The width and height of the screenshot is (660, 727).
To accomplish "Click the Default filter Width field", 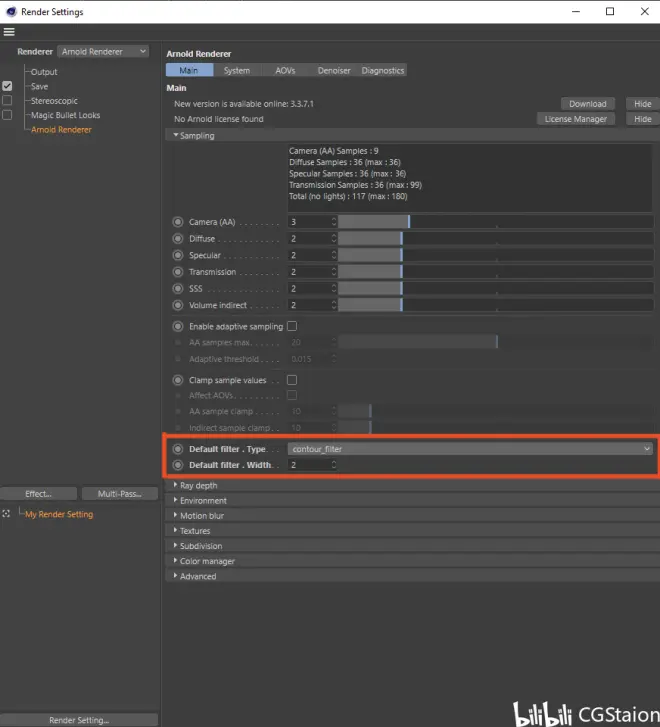I will (x=309, y=465).
